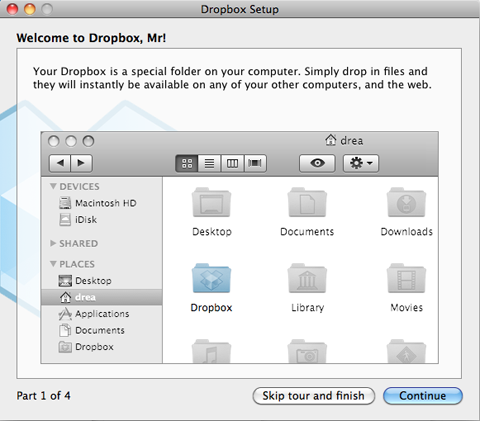Click the Finder forward arrow
This screenshot has height=421, width=480.
pyautogui.click(x=81, y=163)
